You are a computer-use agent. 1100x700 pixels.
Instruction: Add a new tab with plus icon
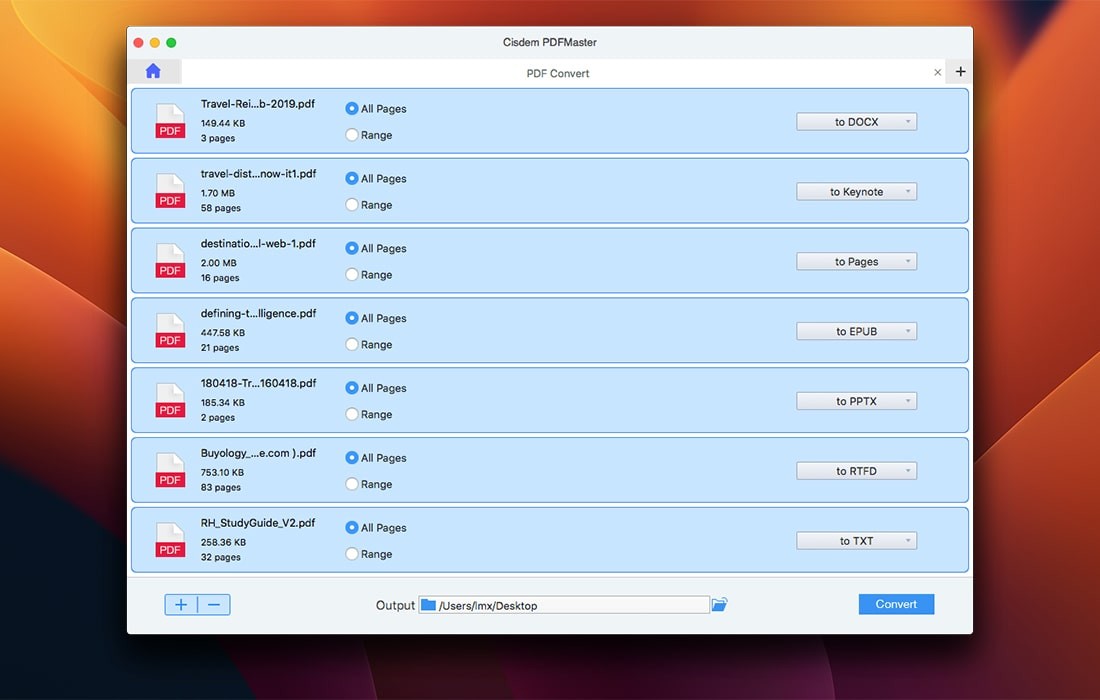pyautogui.click(x=960, y=72)
